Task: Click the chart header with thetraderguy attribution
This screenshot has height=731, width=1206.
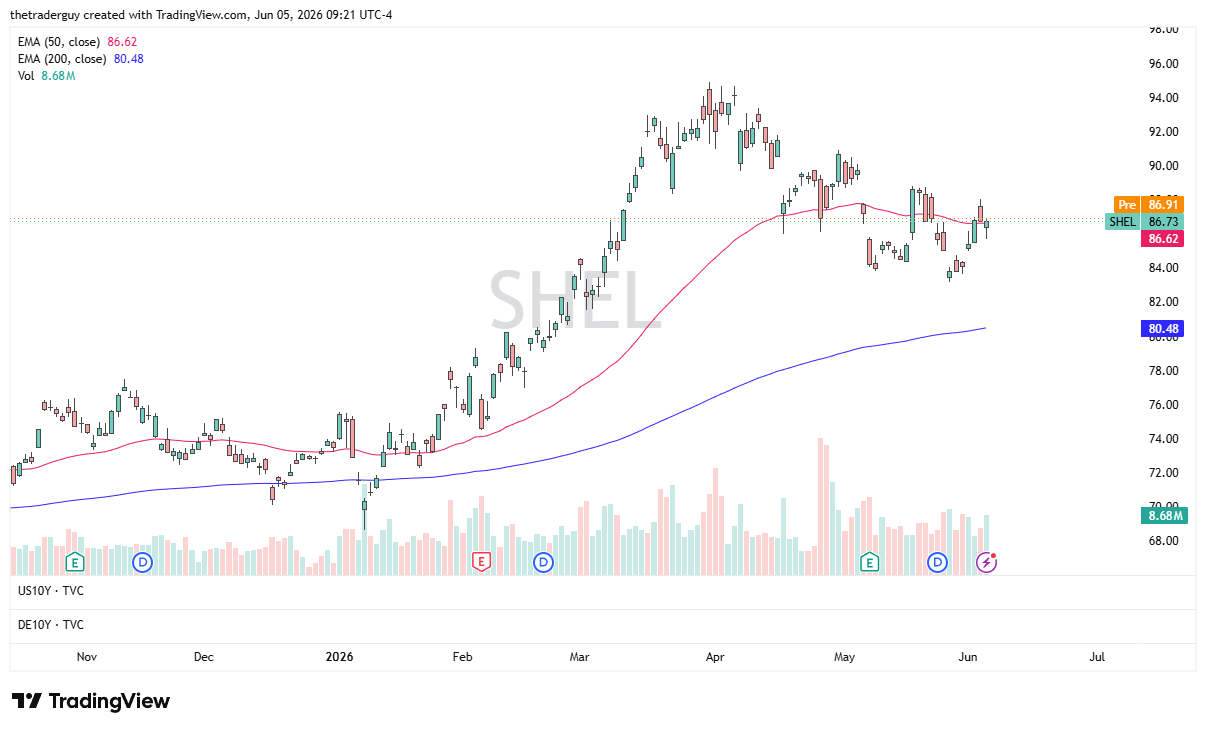Action: coord(201,15)
